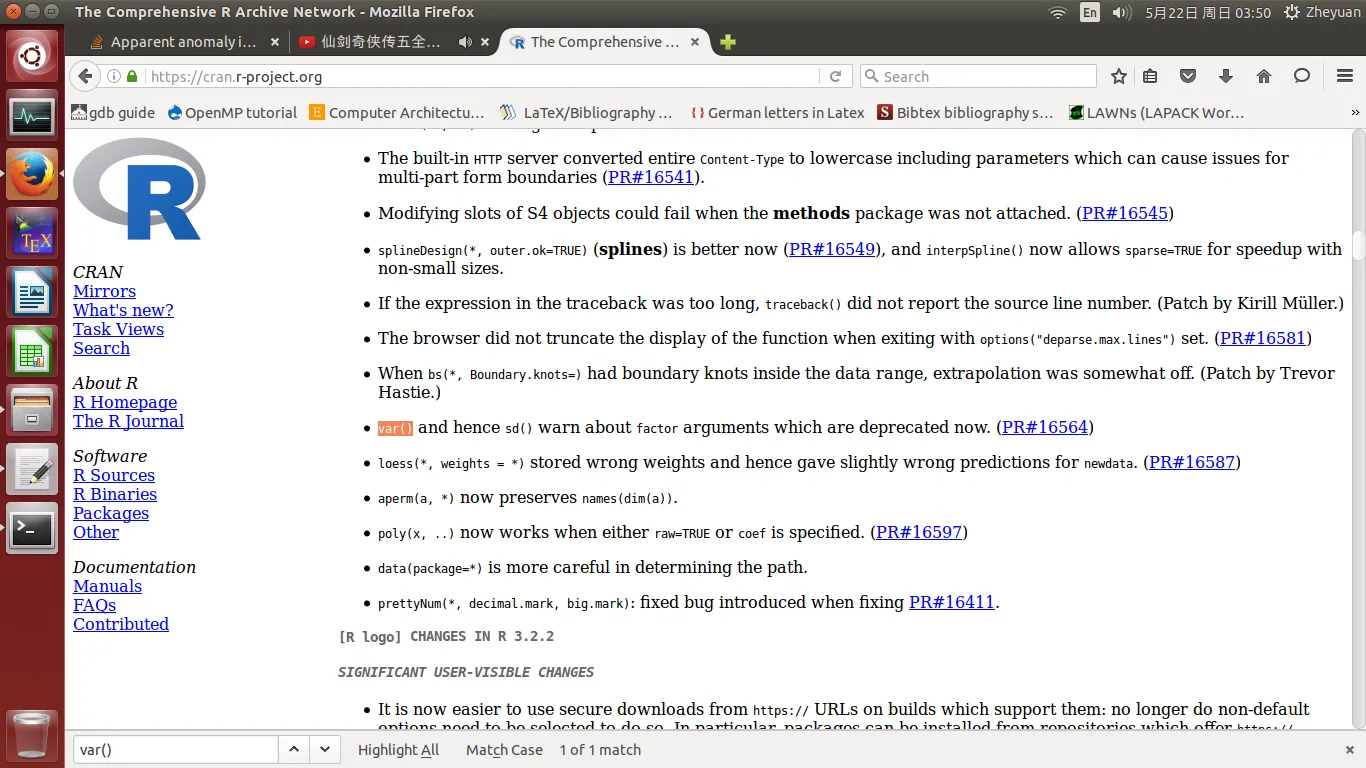Open the Manuals documentation link
Screen dimensions: 1366x768
[107, 586]
